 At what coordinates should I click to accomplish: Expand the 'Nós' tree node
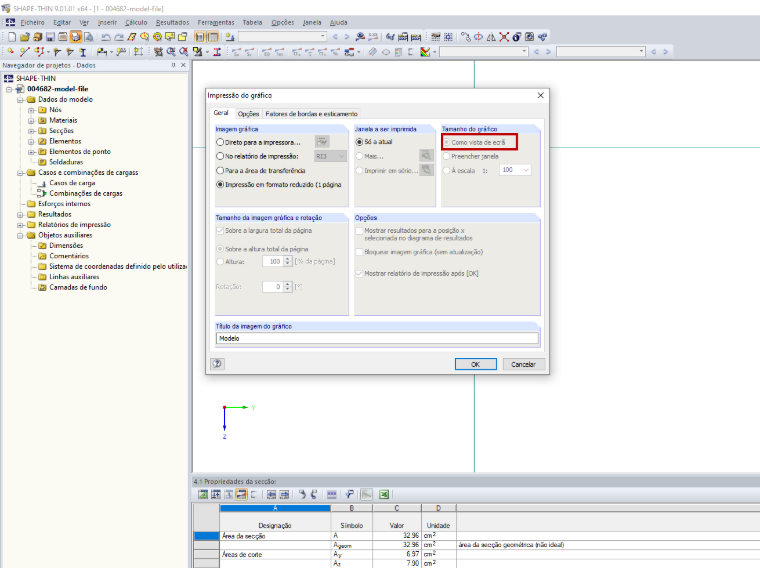click(x=31, y=111)
